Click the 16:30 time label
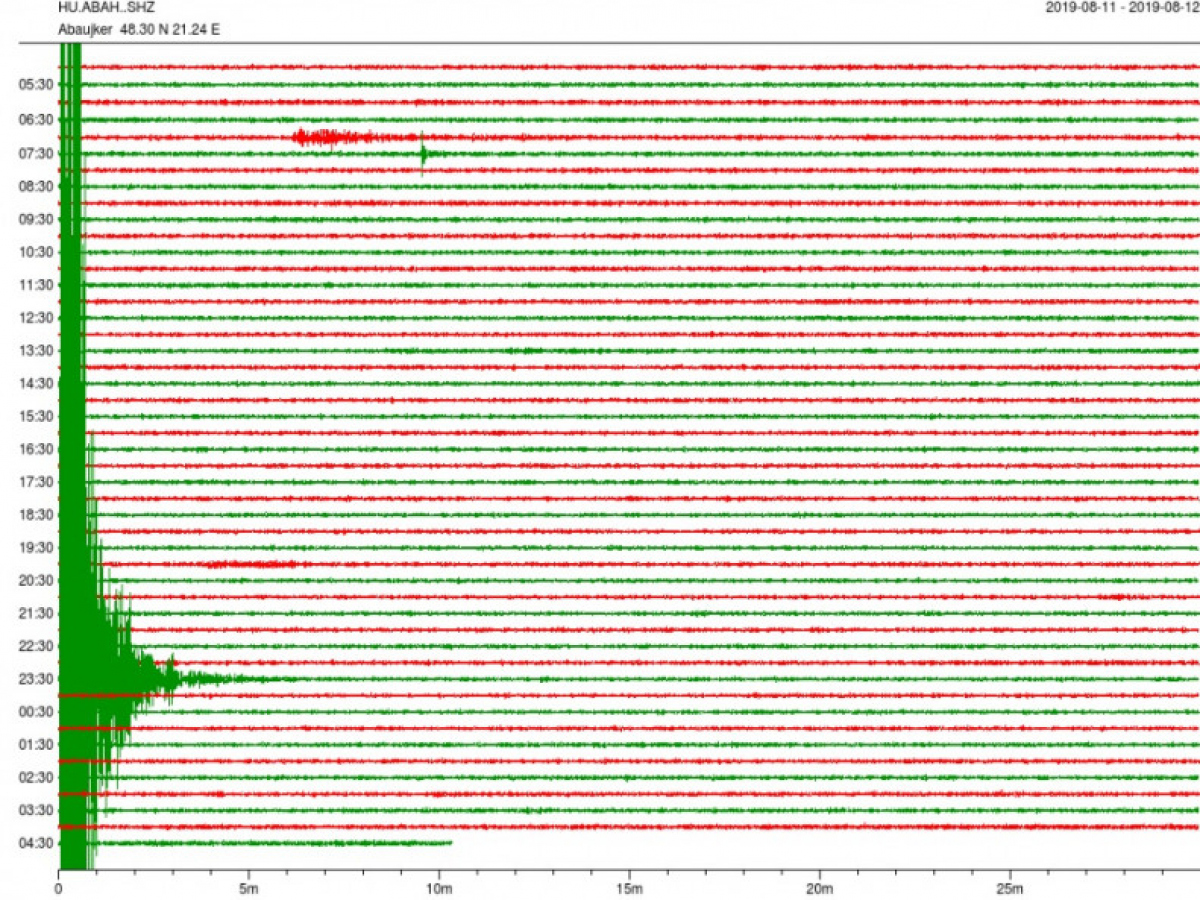The image size is (1200, 900). 36,450
